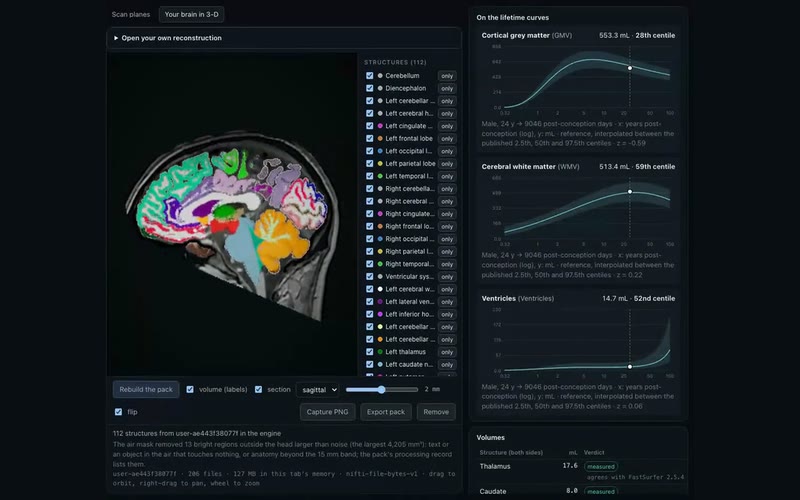Click the yellow dot of Left parietal lobe
800x500 pixels.
[x=380, y=164]
